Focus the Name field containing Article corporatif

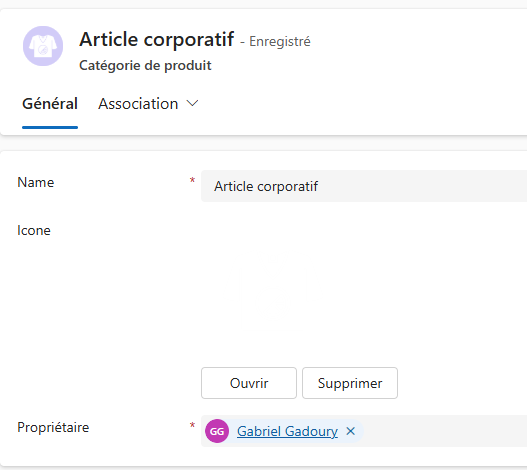coord(364,186)
